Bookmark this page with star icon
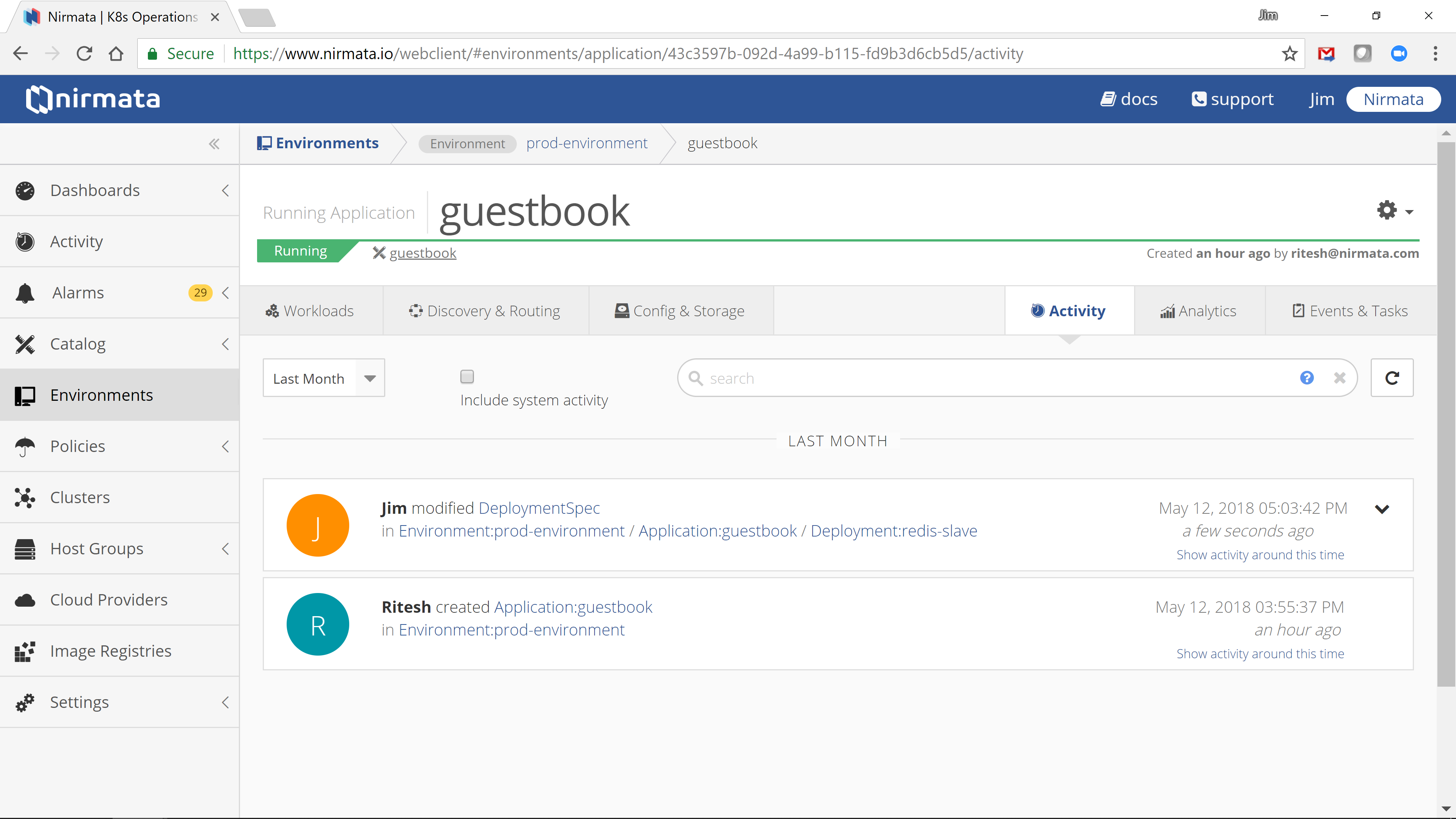Viewport: 1456px width, 819px height. pyautogui.click(x=1289, y=54)
